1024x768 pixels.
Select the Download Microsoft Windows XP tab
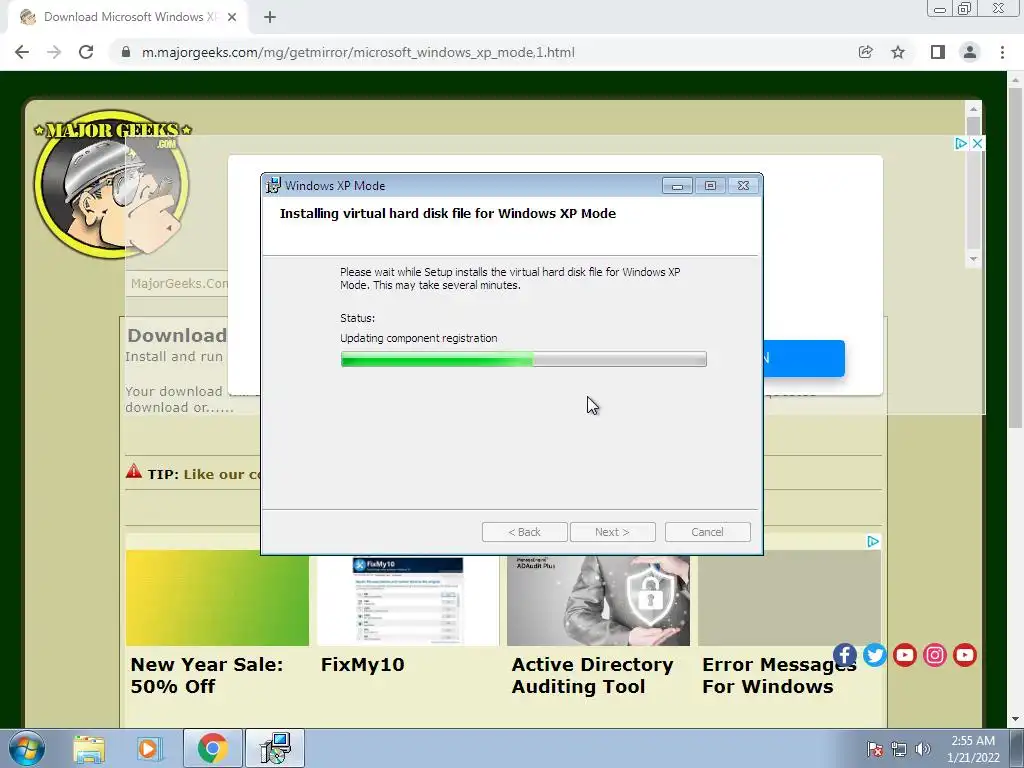coord(127,17)
